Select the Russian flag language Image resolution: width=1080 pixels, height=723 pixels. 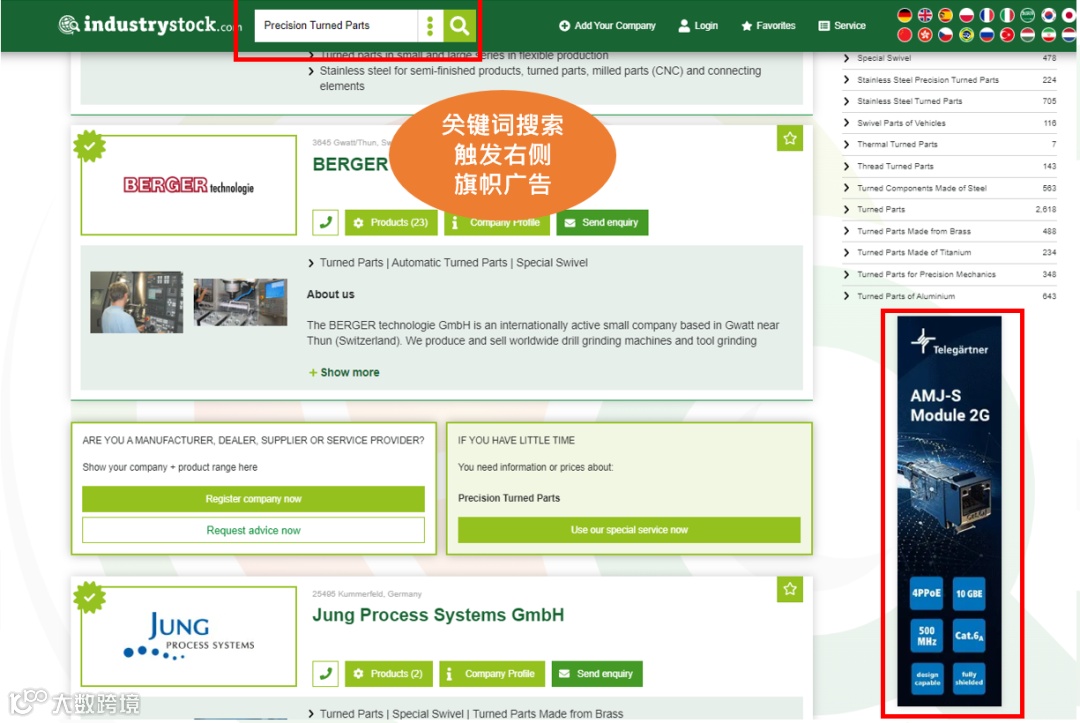coord(986,34)
